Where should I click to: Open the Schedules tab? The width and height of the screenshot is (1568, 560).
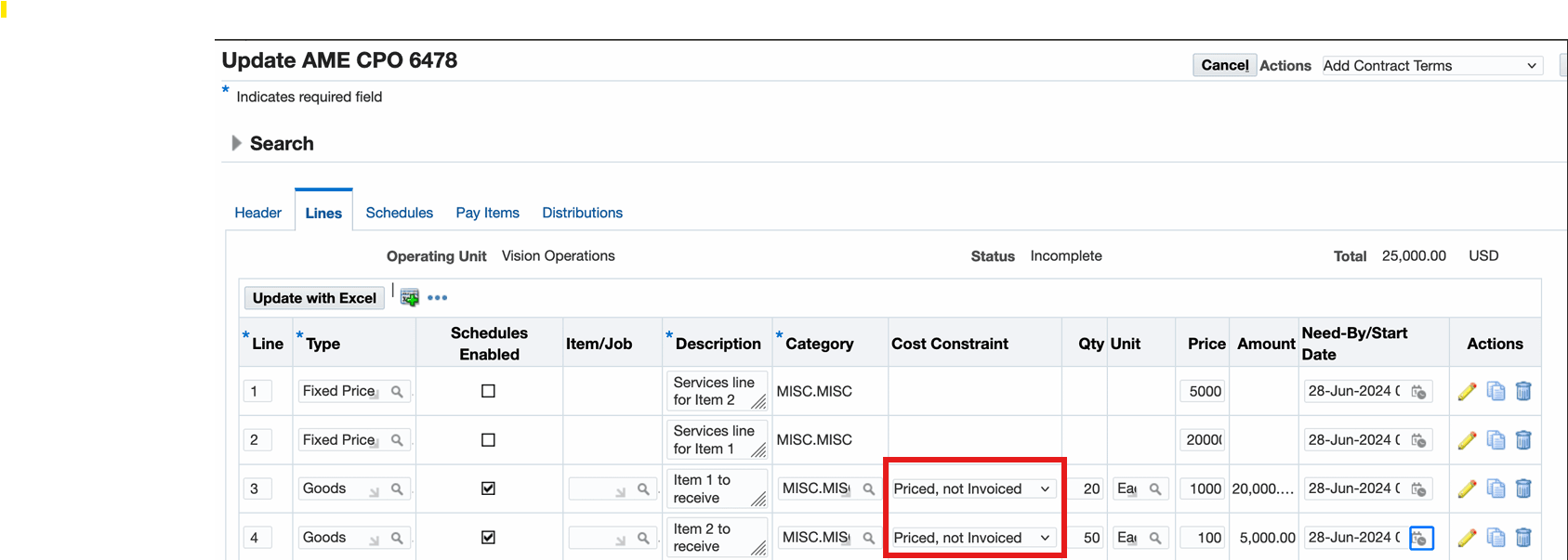click(400, 213)
